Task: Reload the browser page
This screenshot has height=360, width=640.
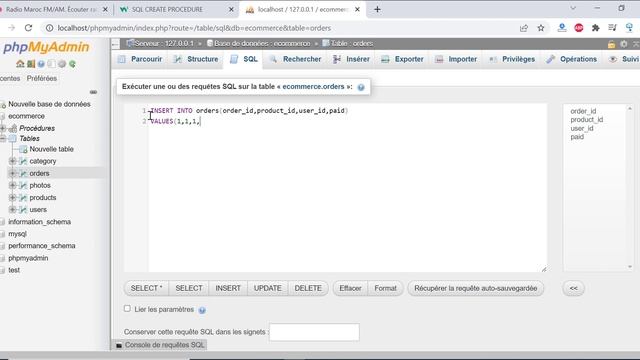Action: tap(28, 28)
